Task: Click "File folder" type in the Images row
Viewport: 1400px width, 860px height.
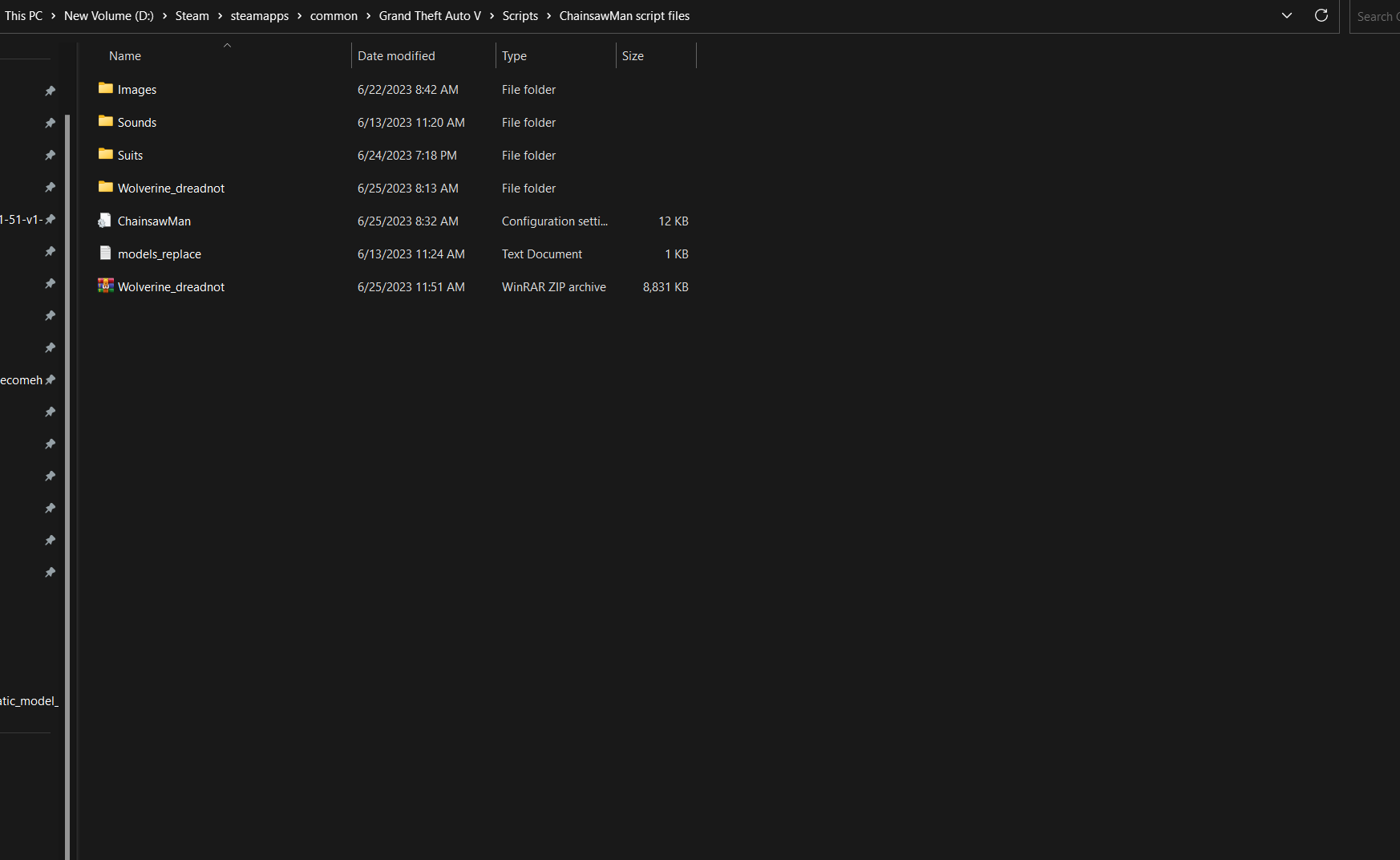Action: [x=529, y=90]
